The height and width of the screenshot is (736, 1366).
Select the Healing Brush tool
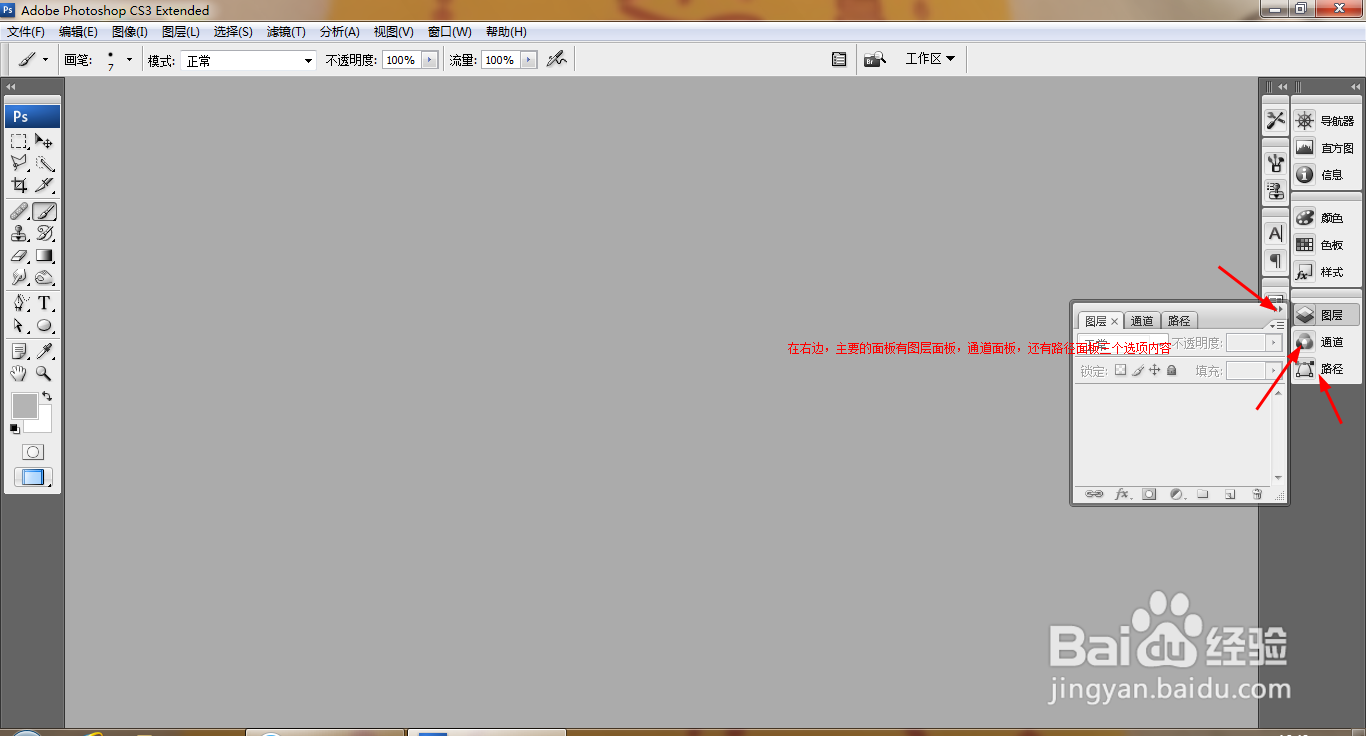point(19,212)
